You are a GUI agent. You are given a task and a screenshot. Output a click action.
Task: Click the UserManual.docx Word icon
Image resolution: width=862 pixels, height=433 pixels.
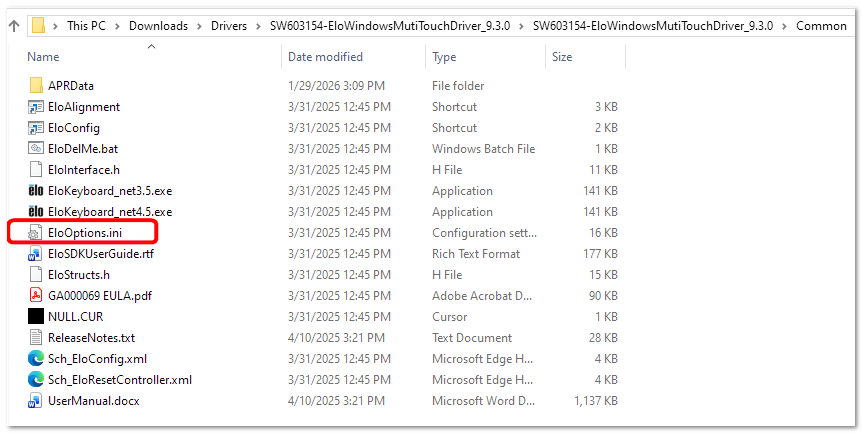click(36, 401)
